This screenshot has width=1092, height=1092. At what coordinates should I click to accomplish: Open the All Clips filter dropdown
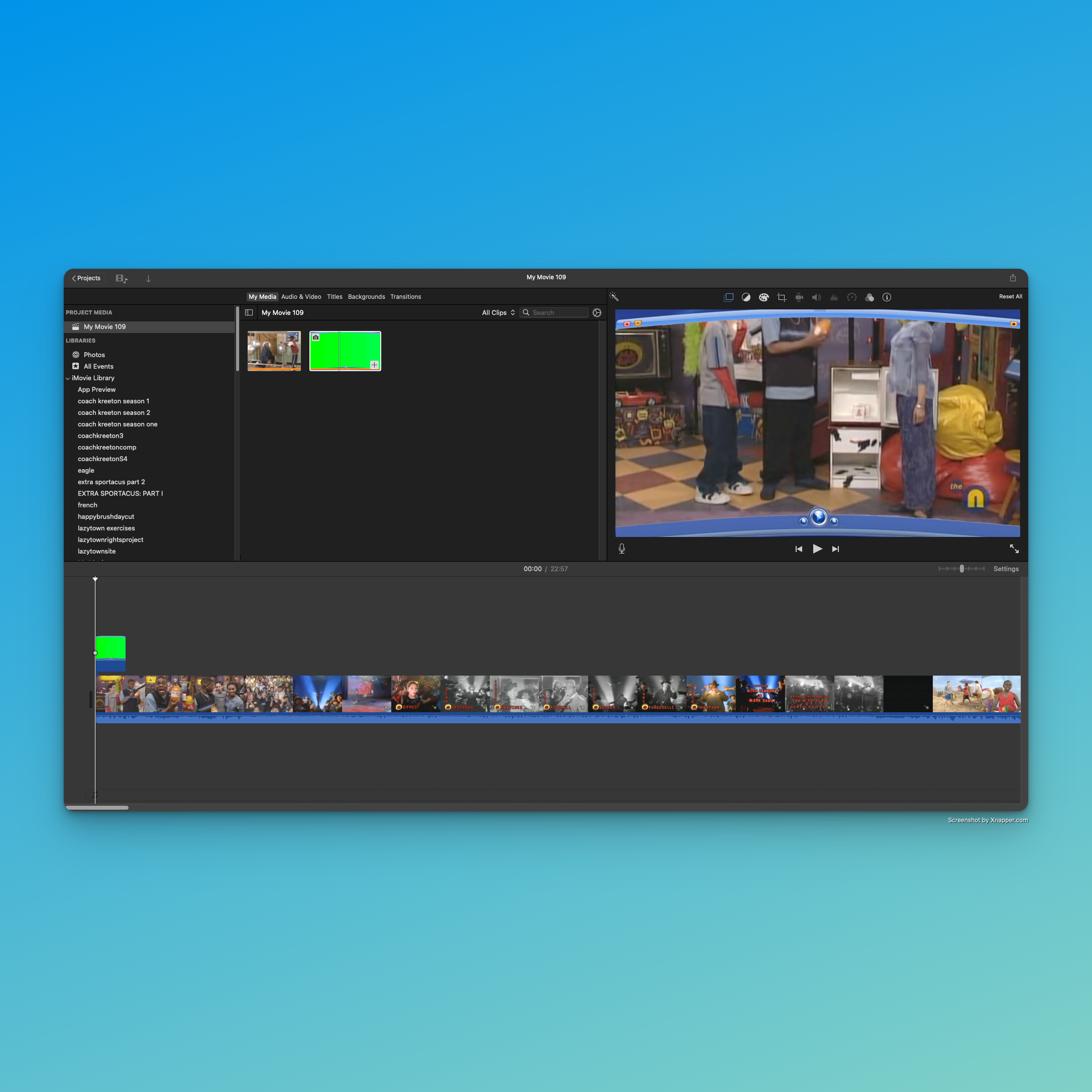pos(498,312)
